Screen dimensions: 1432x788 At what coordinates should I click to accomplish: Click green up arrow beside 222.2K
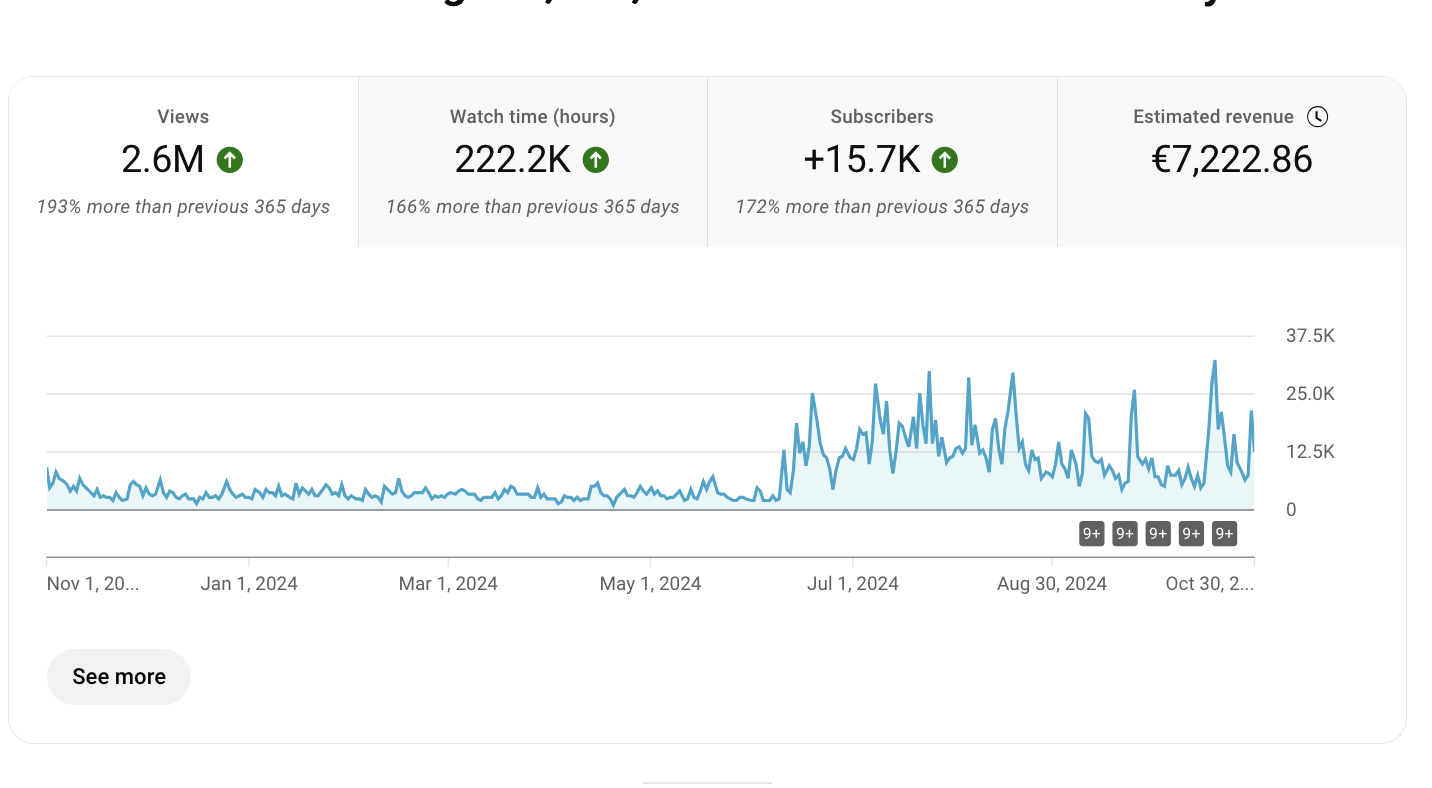click(596, 160)
